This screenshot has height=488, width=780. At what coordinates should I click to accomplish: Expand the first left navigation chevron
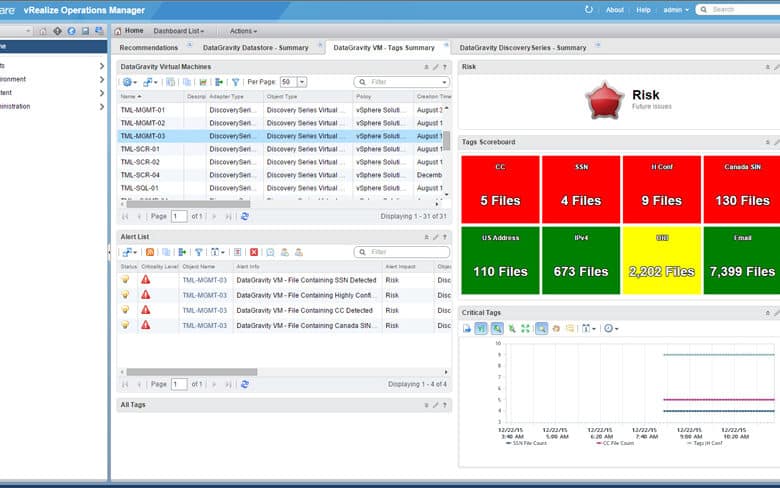pyautogui.click(x=101, y=66)
